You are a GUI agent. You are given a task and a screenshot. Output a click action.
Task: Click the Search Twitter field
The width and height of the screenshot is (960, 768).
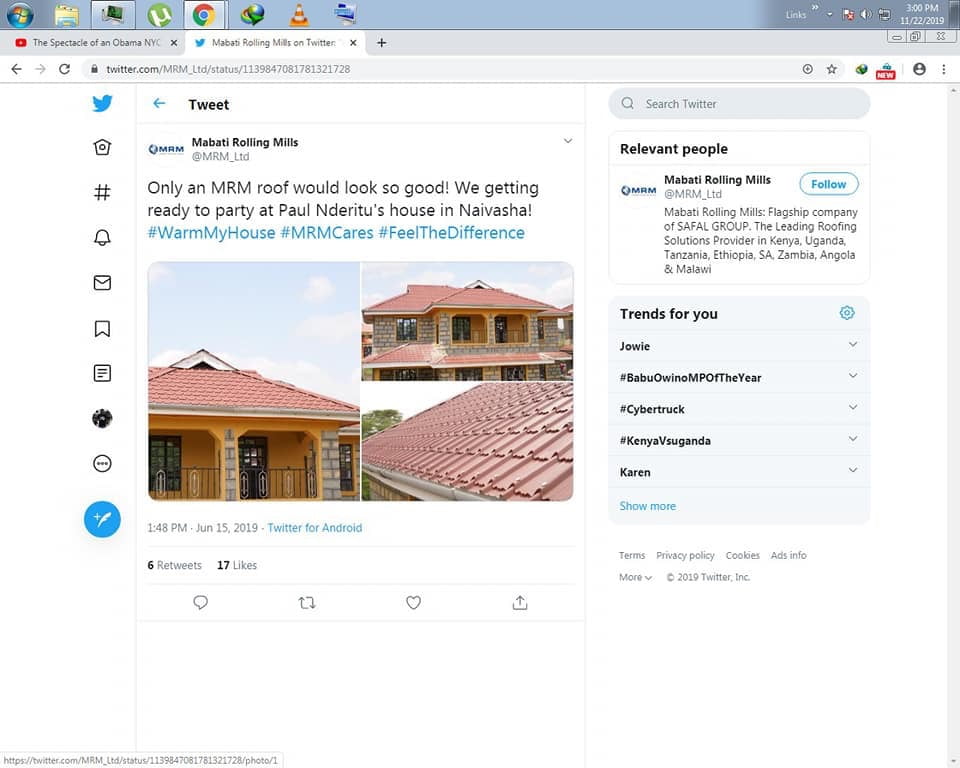point(740,104)
